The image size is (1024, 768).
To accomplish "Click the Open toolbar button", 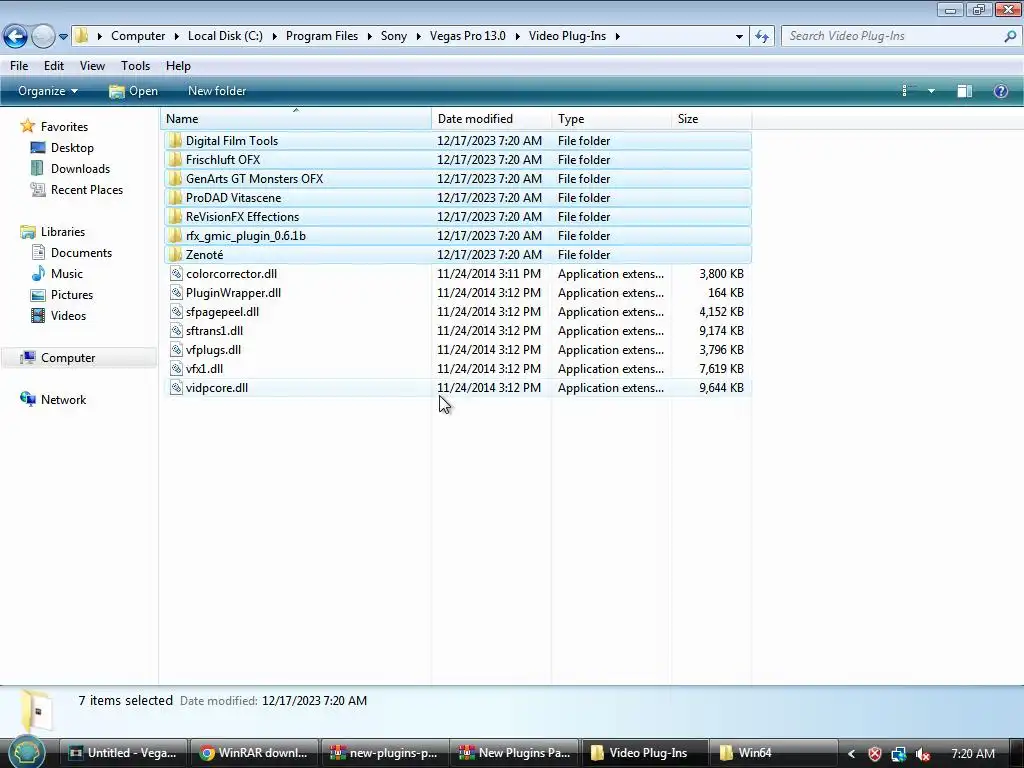I will tap(133, 91).
